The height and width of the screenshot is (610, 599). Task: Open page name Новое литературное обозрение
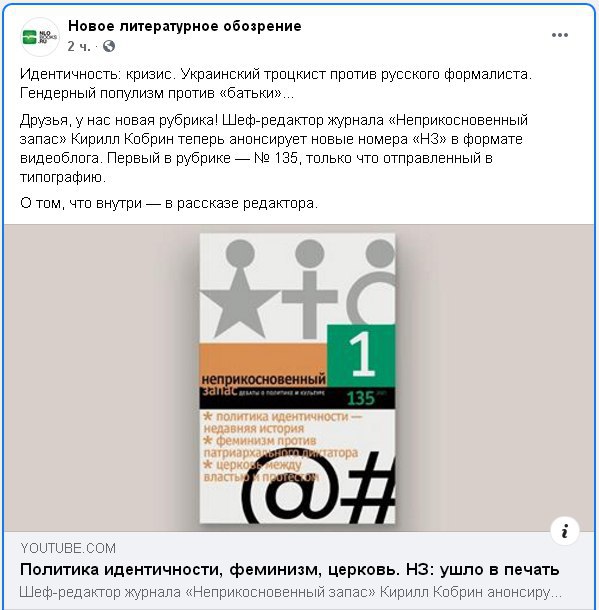185,26
